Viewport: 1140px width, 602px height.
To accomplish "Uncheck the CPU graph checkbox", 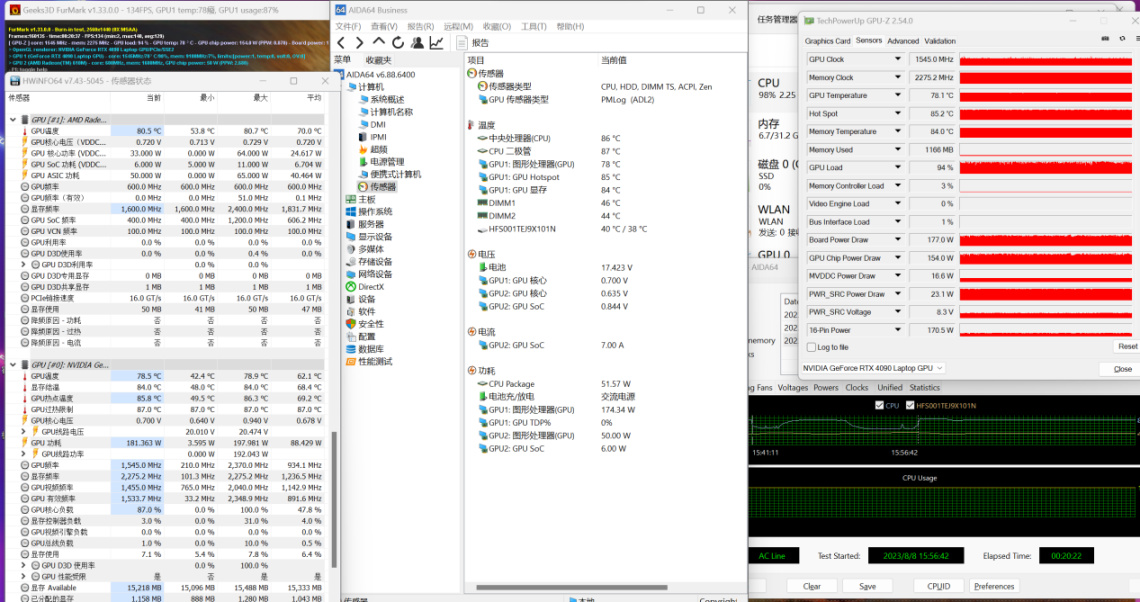I will (x=878, y=405).
